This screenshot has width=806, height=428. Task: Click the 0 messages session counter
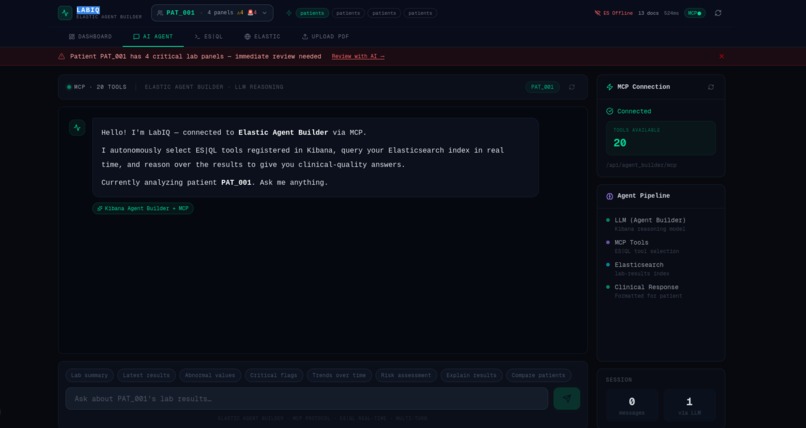coord(632,406)
